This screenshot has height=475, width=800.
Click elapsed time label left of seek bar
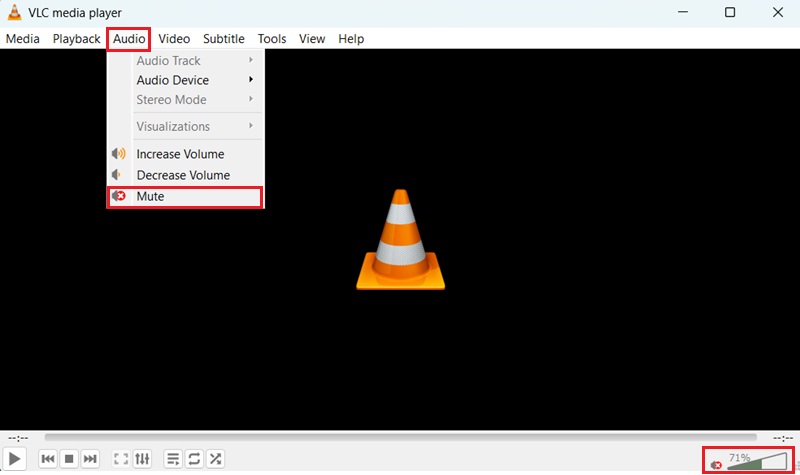(x=18, y=438)
